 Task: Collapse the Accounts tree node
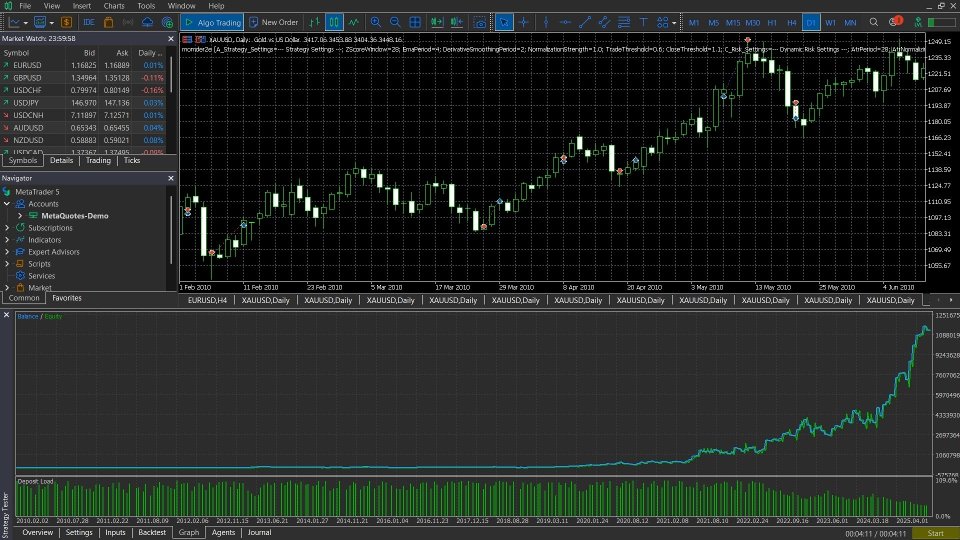(x=7, y=204)
